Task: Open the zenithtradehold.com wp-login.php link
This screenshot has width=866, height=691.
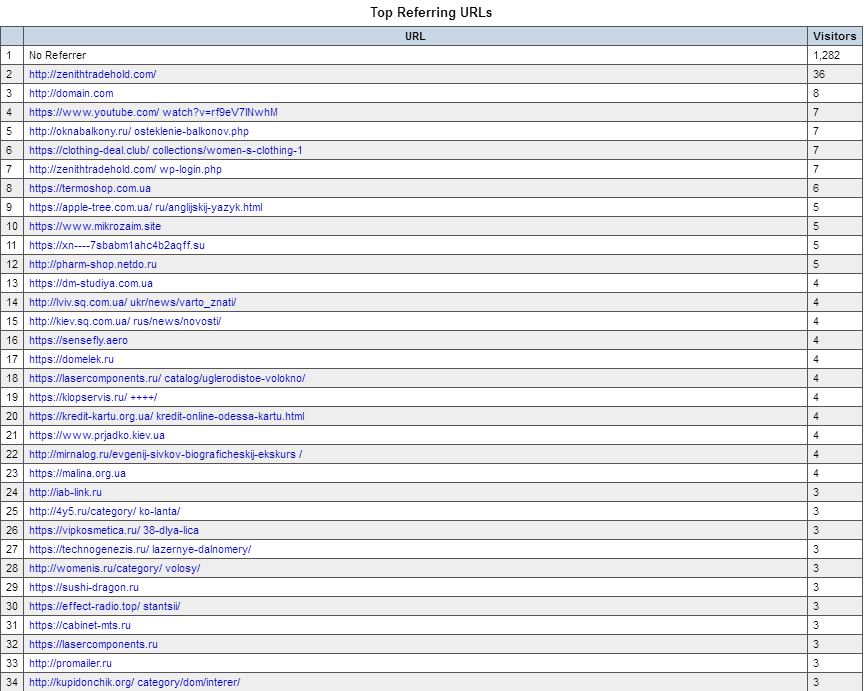Action: [x=125, y=169]
